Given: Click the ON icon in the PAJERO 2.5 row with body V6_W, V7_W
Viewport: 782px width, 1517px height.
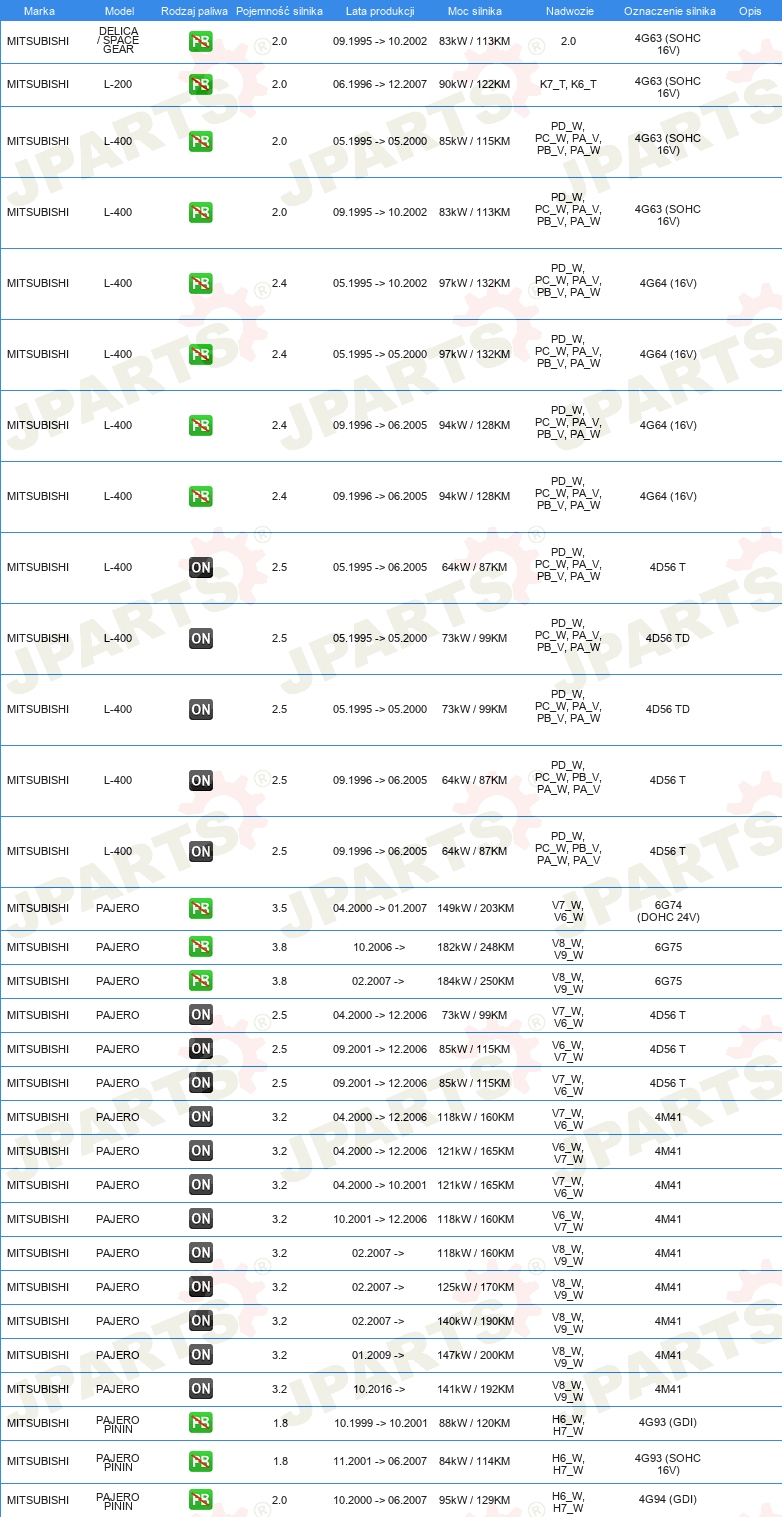Looking at the screenshot, I should pyautogui.click(x=200, y=1048).
